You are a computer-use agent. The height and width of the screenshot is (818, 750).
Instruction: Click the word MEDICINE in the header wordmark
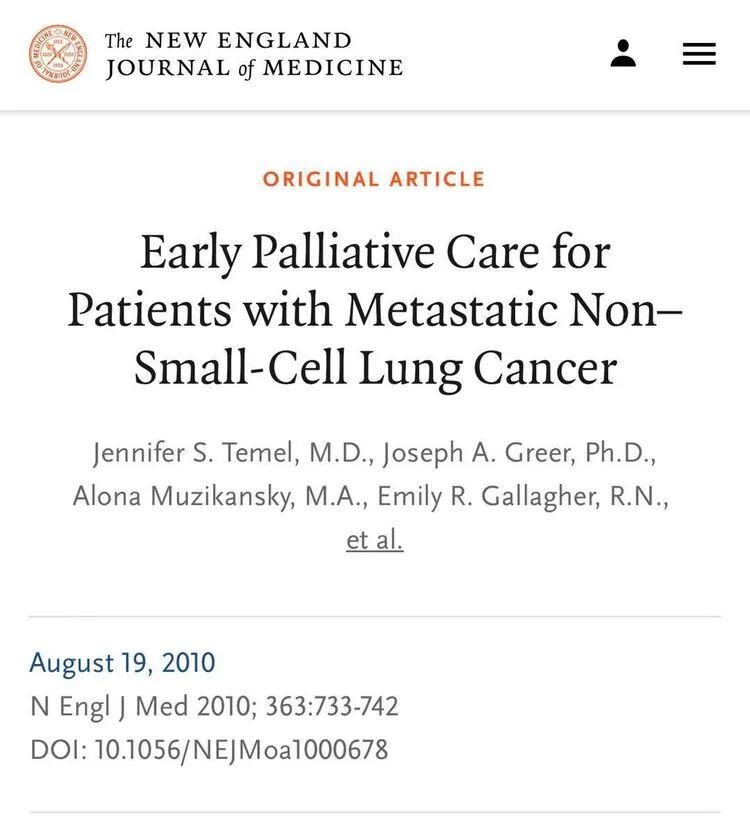pos(333,68)
